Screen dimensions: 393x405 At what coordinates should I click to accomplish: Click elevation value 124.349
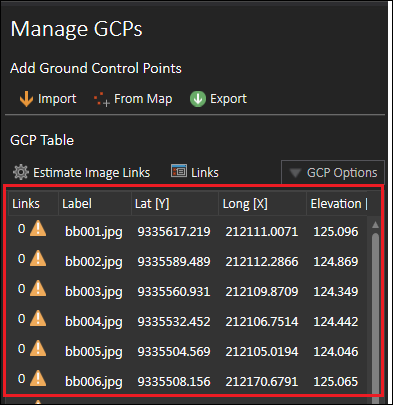coord(336,291)
